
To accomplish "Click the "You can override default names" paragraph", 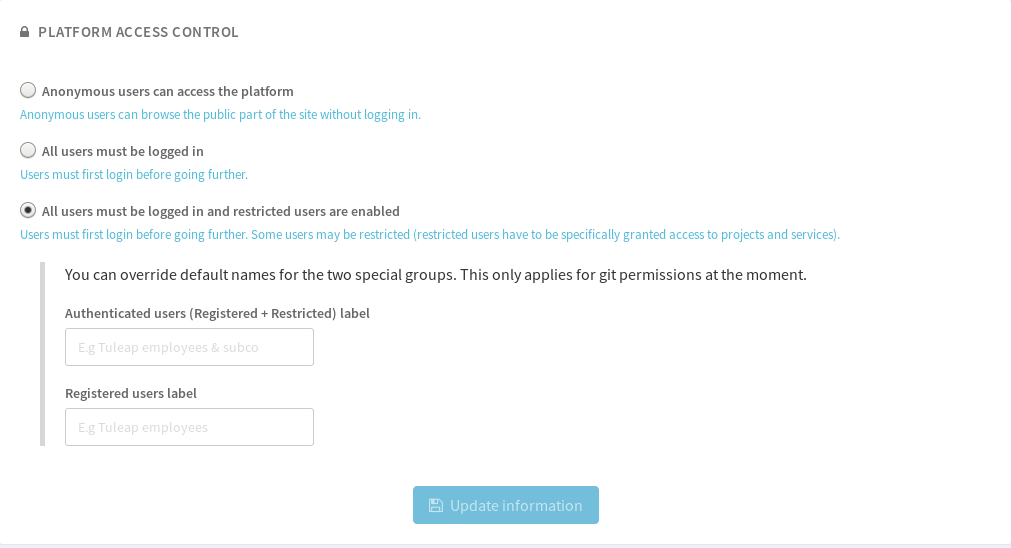I will click(x=435, y=274).
